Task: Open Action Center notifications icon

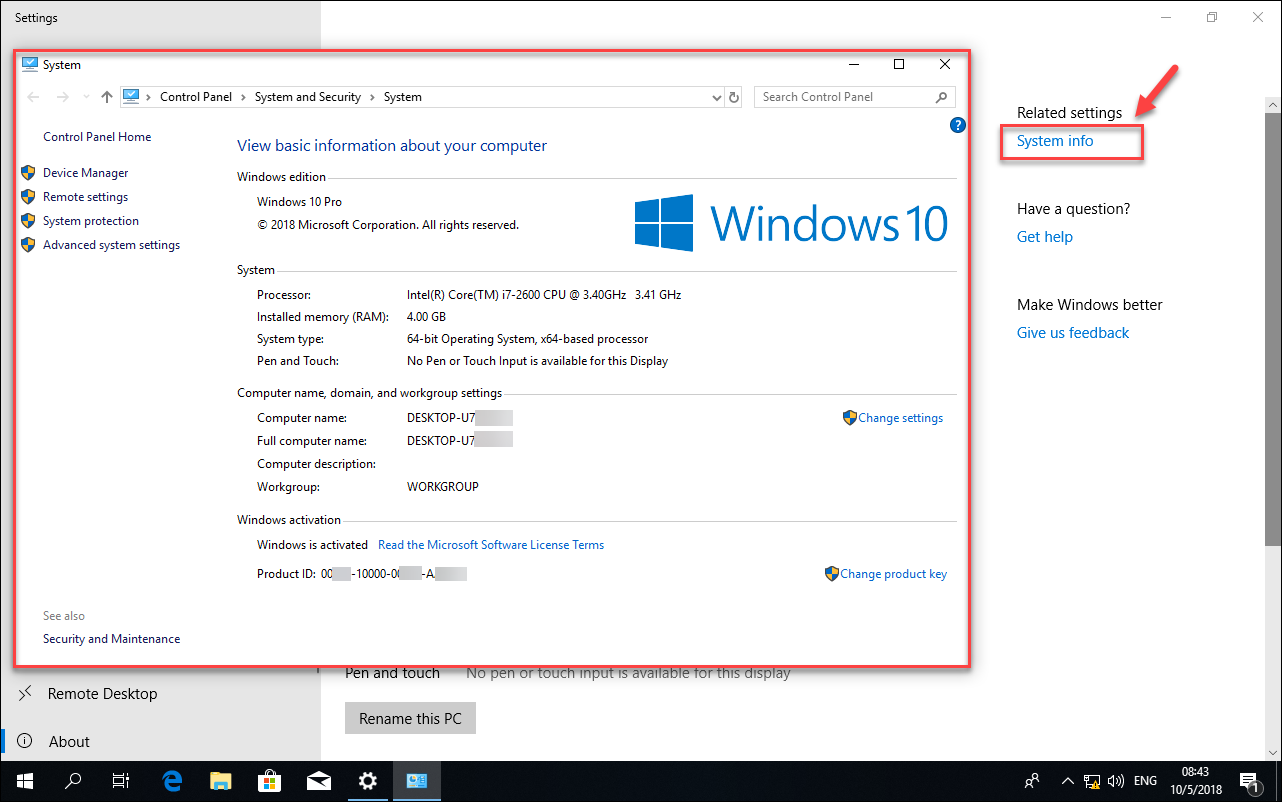Action: [1249, 781]
